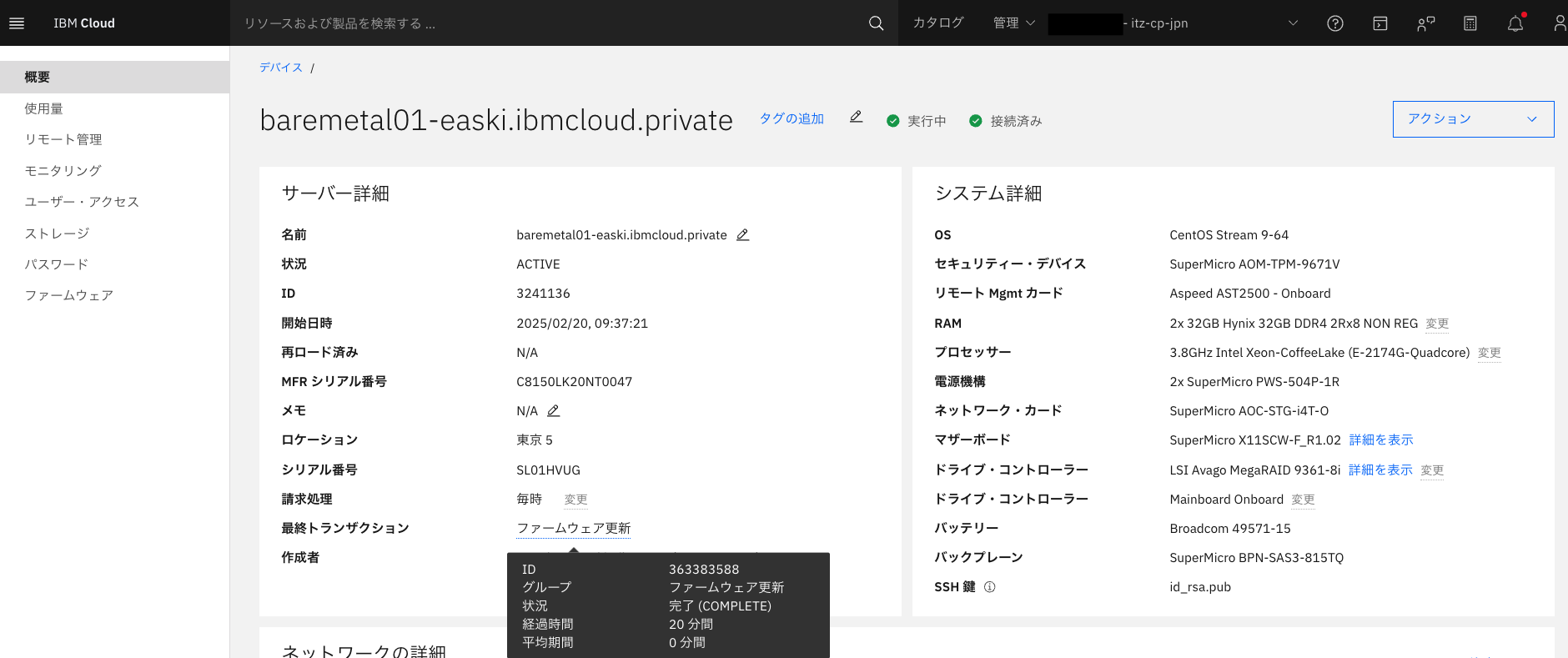1568x658 pixels.
Task: Edit the メモ note pencil icon
Action: pos(553,411)
